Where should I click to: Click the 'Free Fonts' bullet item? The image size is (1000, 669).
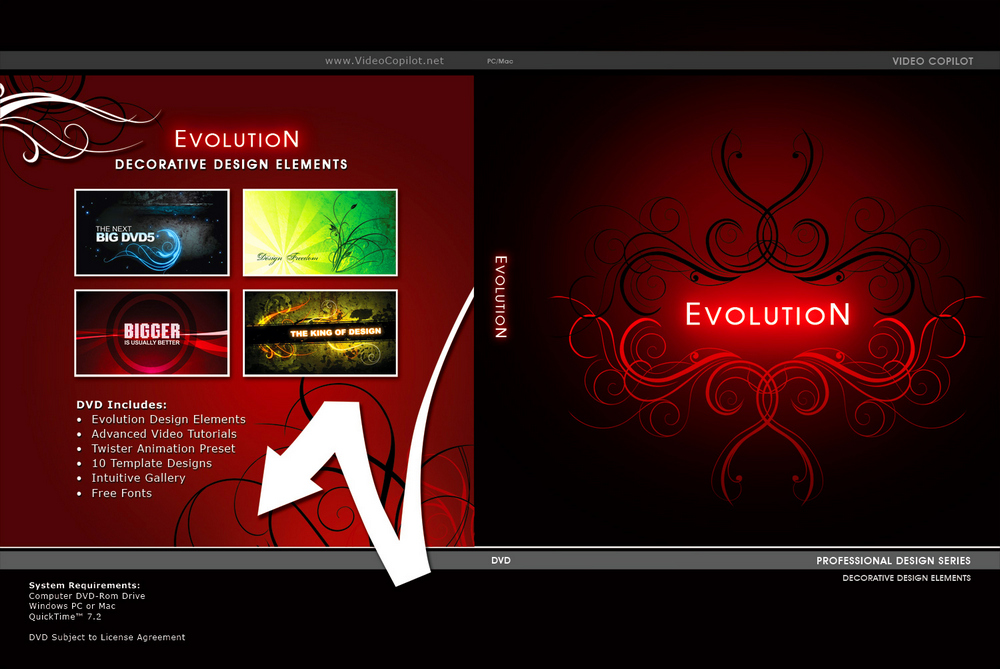tap(121, 493)
